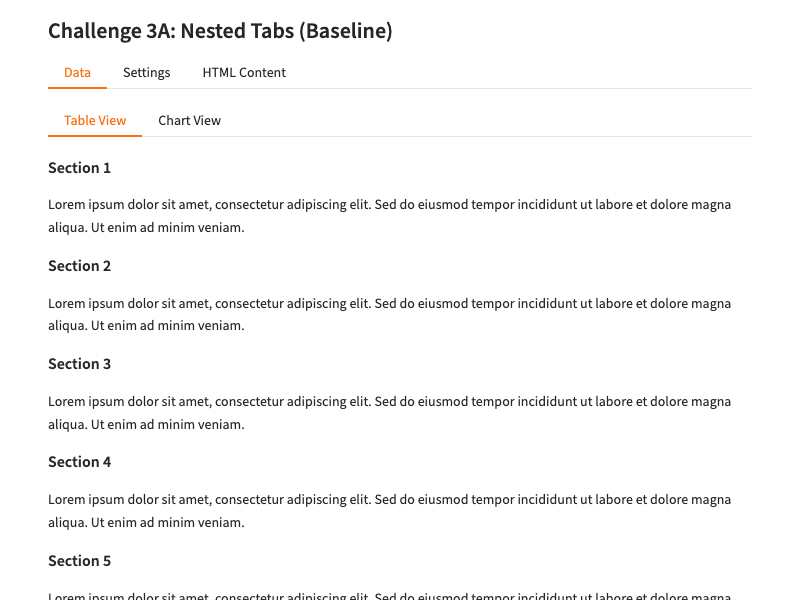Screen dimensions: 800x600
Task: Click first line of Section 3 paragraph
Action: tap(389, 402)
